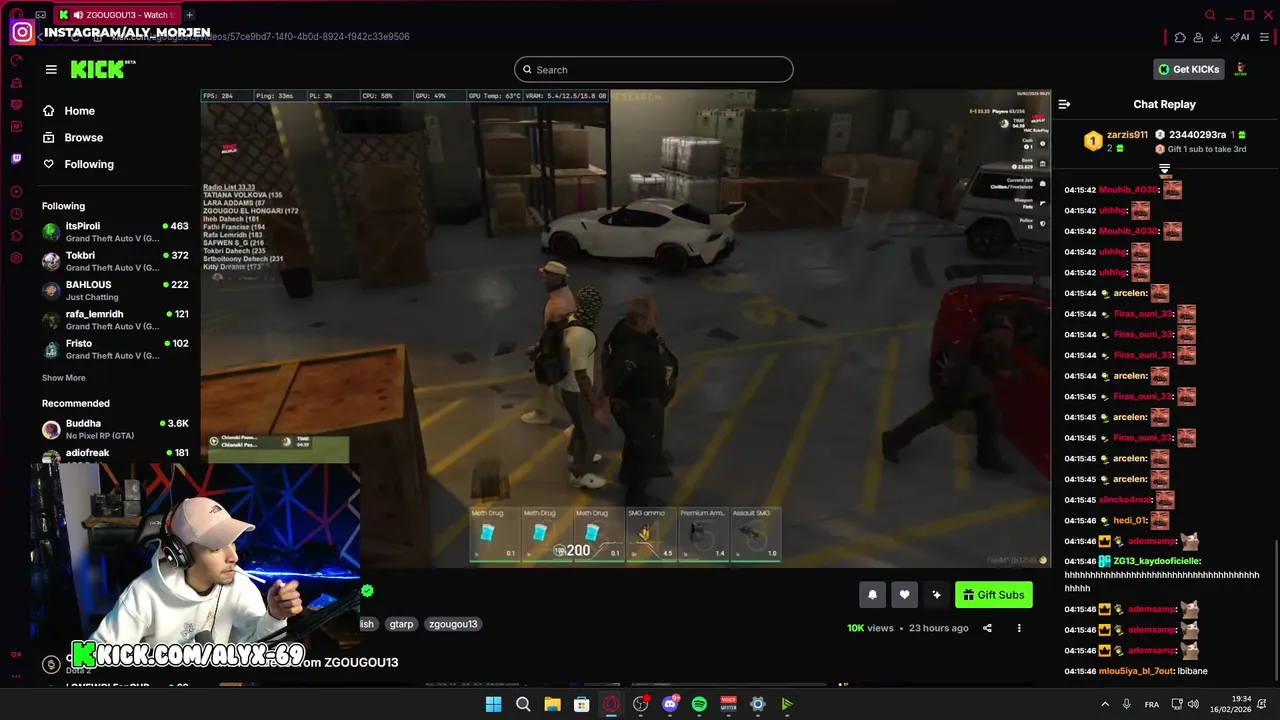The width and height of the screenshot is (1280, 720).
Task: Open the itsPiroli followed channel
Action: click(x=115, y=232)
